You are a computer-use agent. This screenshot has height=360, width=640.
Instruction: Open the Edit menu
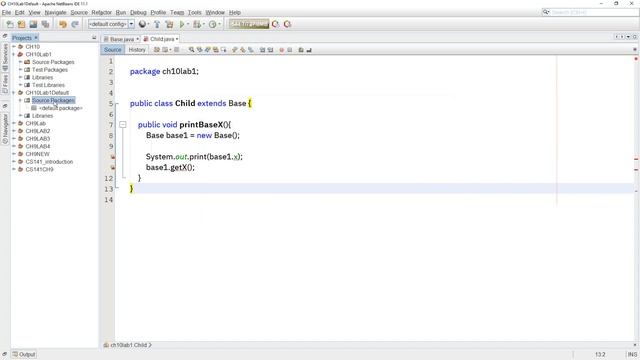click(x=20, y=13)
